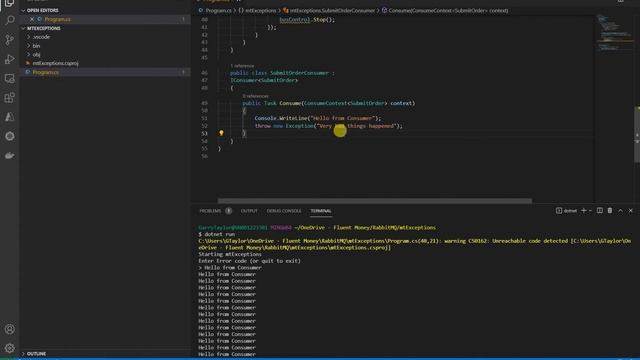
Task: Open the Source Control view
Action: pos(9,40)
